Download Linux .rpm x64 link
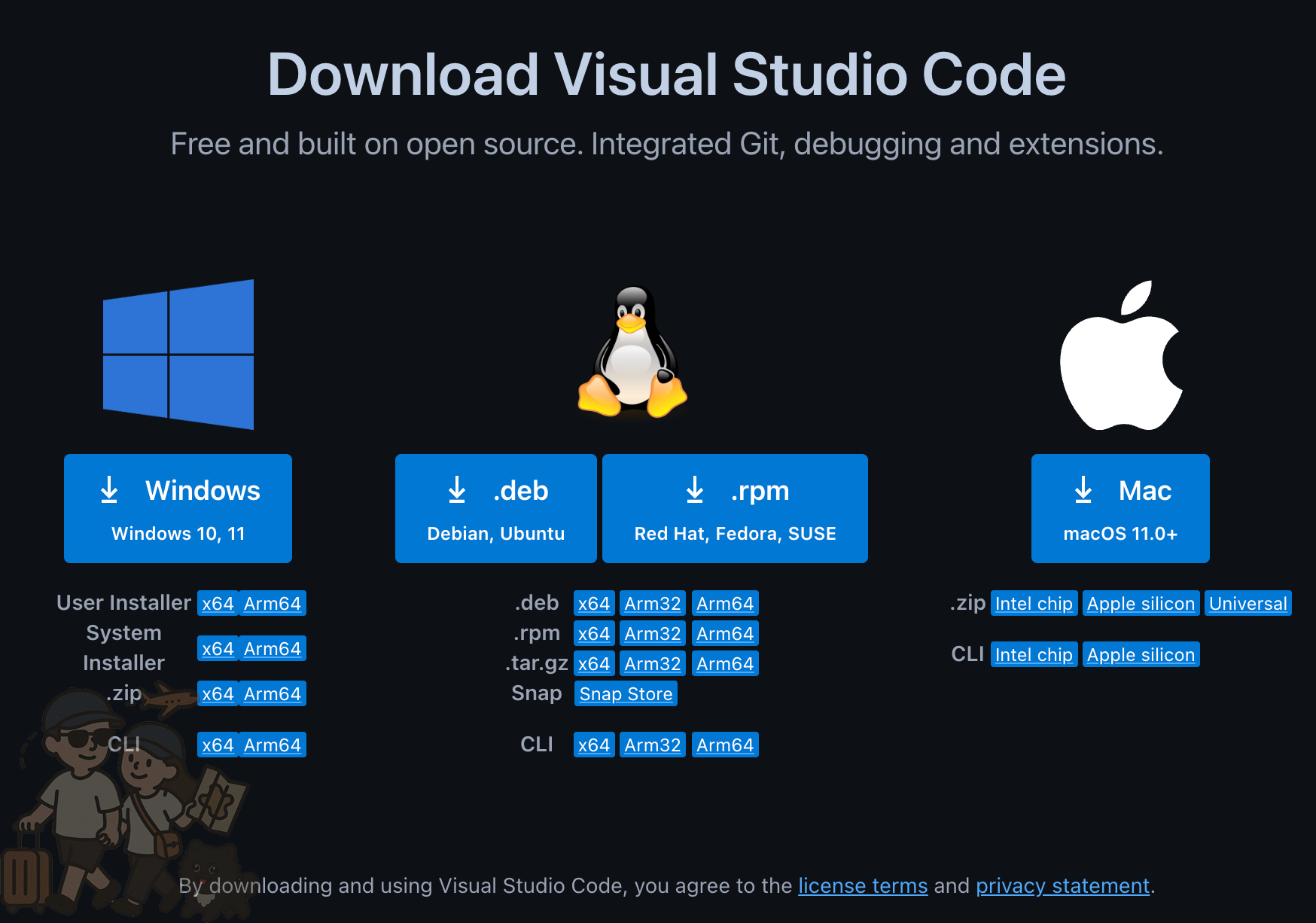 click(x=594, y=633)
